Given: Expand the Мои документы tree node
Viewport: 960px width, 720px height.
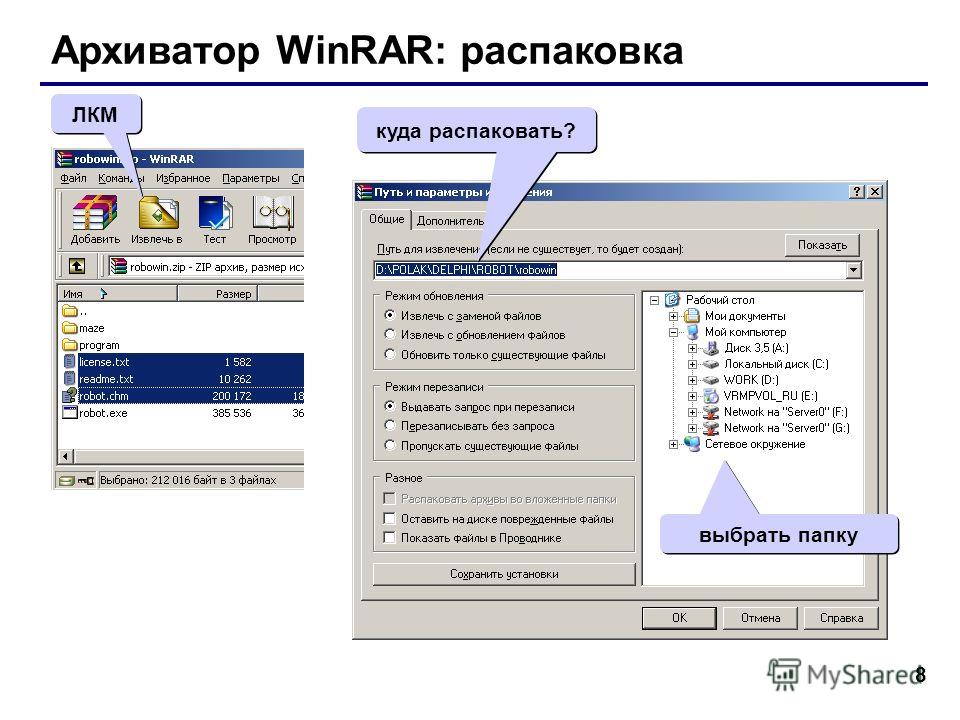Looking at the screenshot, I should click(673, 317).
